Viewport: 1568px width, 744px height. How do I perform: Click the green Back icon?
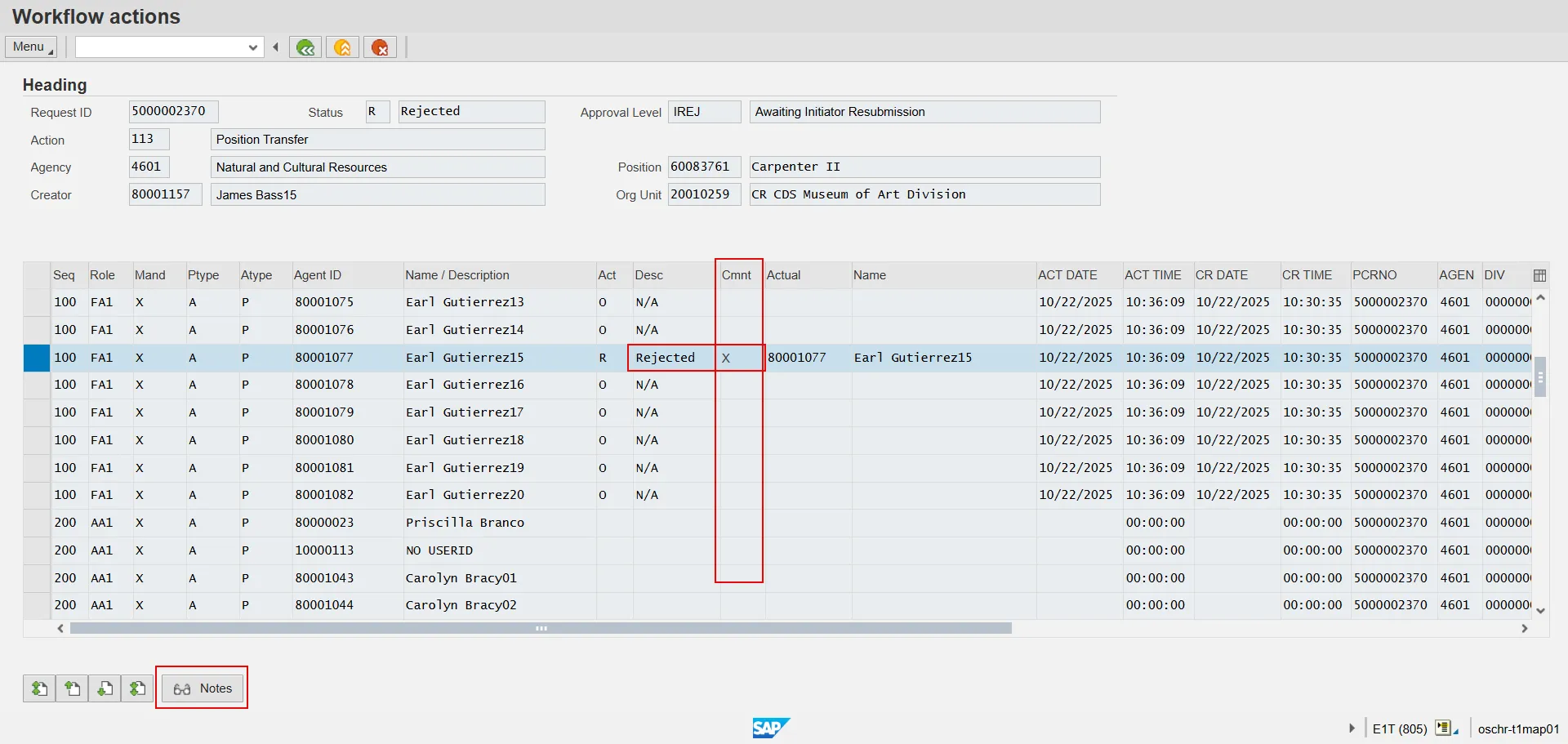[x=305, y=47]
